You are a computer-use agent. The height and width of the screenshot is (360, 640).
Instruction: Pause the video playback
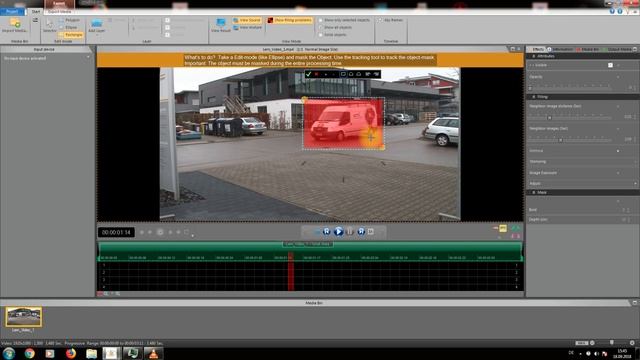tap(350, 231)
